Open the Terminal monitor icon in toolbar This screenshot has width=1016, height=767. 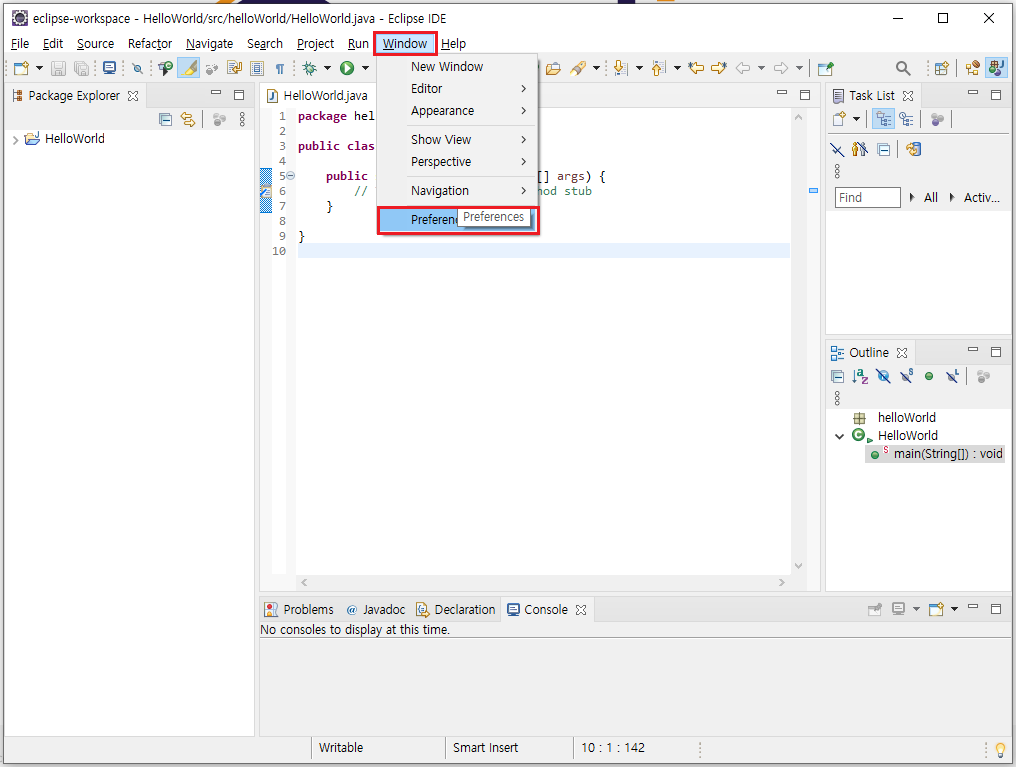click(110, 68)
